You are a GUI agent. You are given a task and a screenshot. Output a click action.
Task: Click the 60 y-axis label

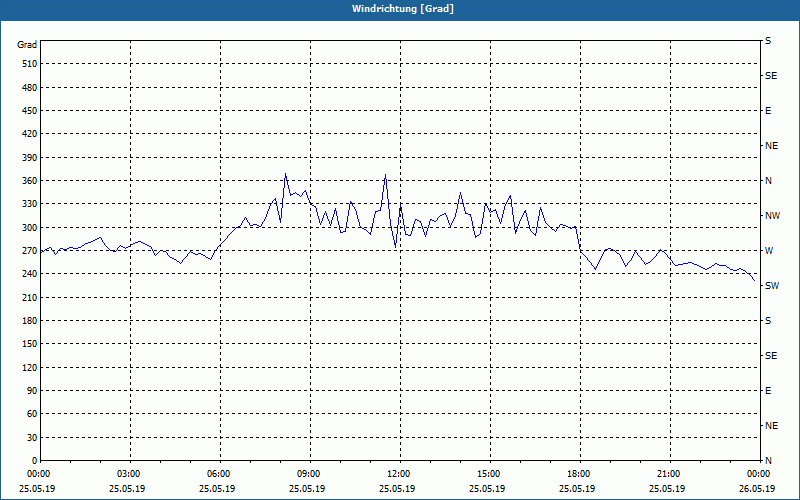tap(32, 414)
